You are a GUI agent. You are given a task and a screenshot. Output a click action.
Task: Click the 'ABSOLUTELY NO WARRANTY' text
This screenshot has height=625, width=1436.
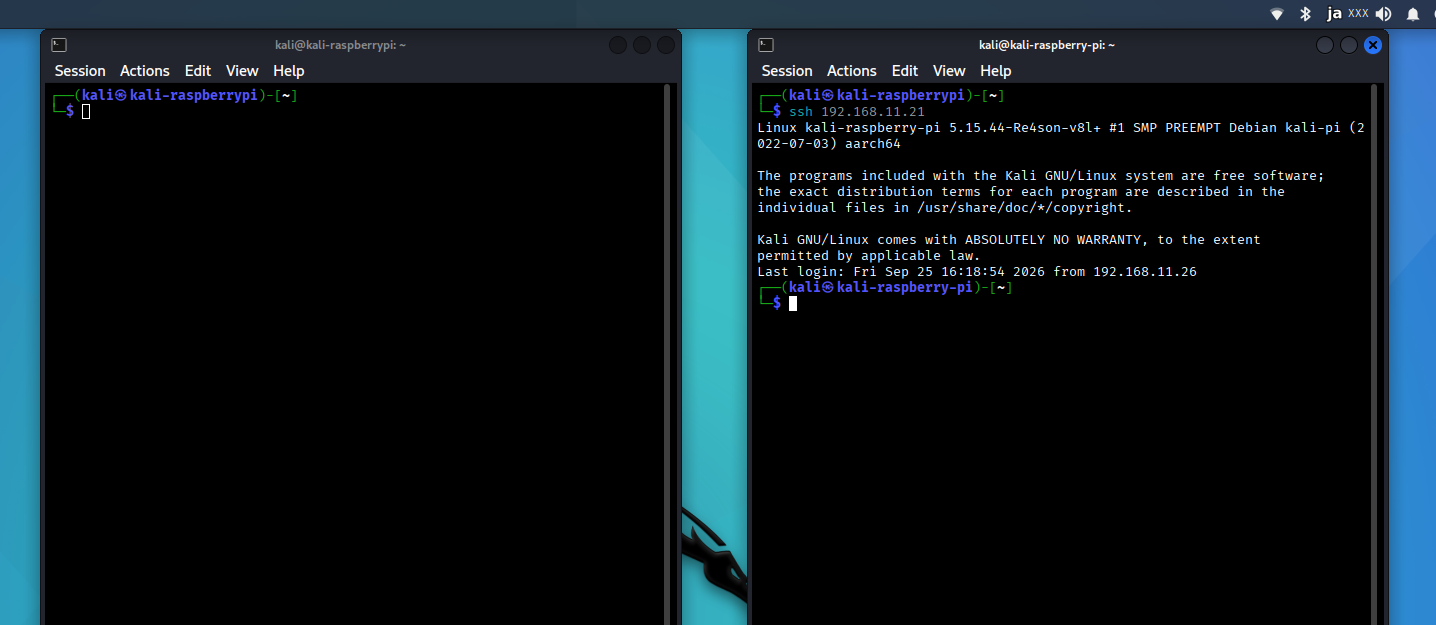(1053, 239)
